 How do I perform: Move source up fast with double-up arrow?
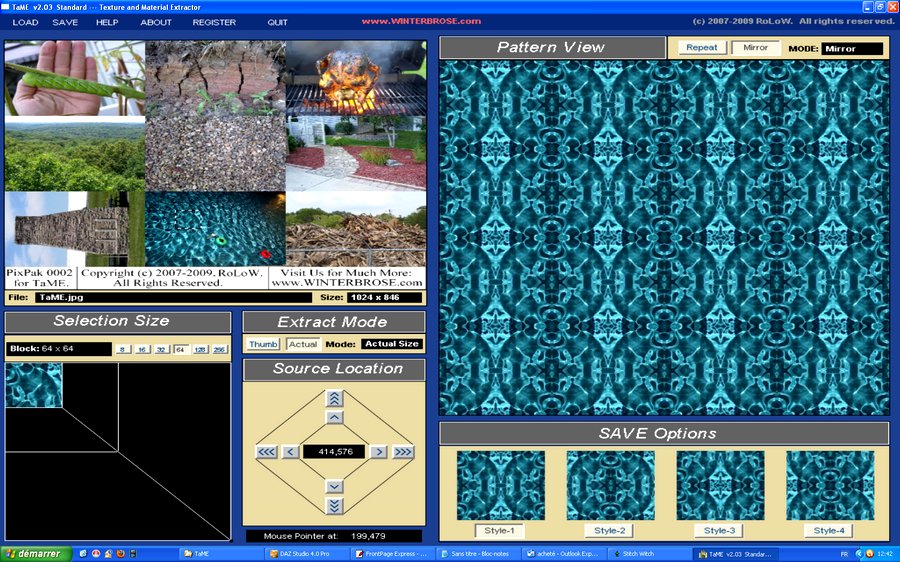point(334,398)
